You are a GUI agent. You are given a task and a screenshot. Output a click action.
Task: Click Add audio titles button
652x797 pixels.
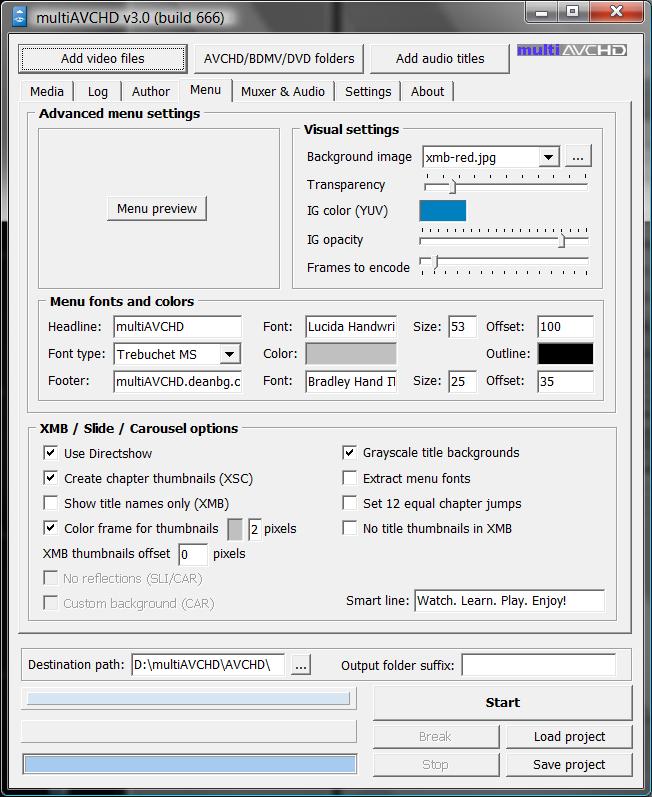pos(440,58)
